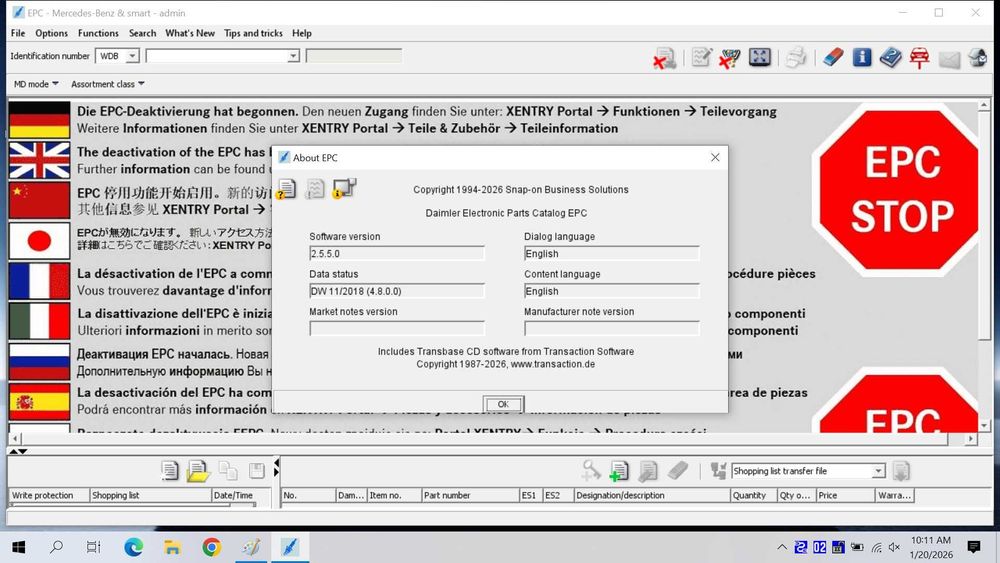Open the Tips and tricks menu
1000x563 pixels.
tap(253, 33)
